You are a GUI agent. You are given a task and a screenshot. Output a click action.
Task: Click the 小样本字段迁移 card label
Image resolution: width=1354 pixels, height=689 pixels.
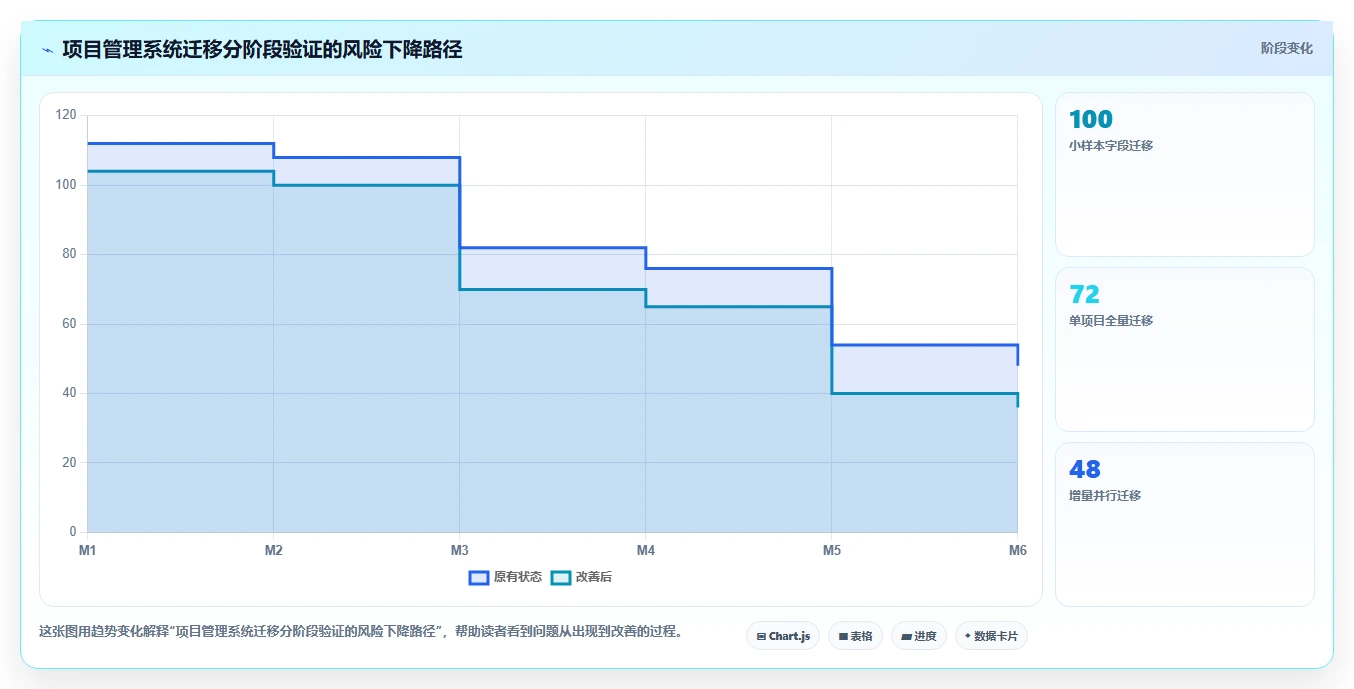[1111, 146]
